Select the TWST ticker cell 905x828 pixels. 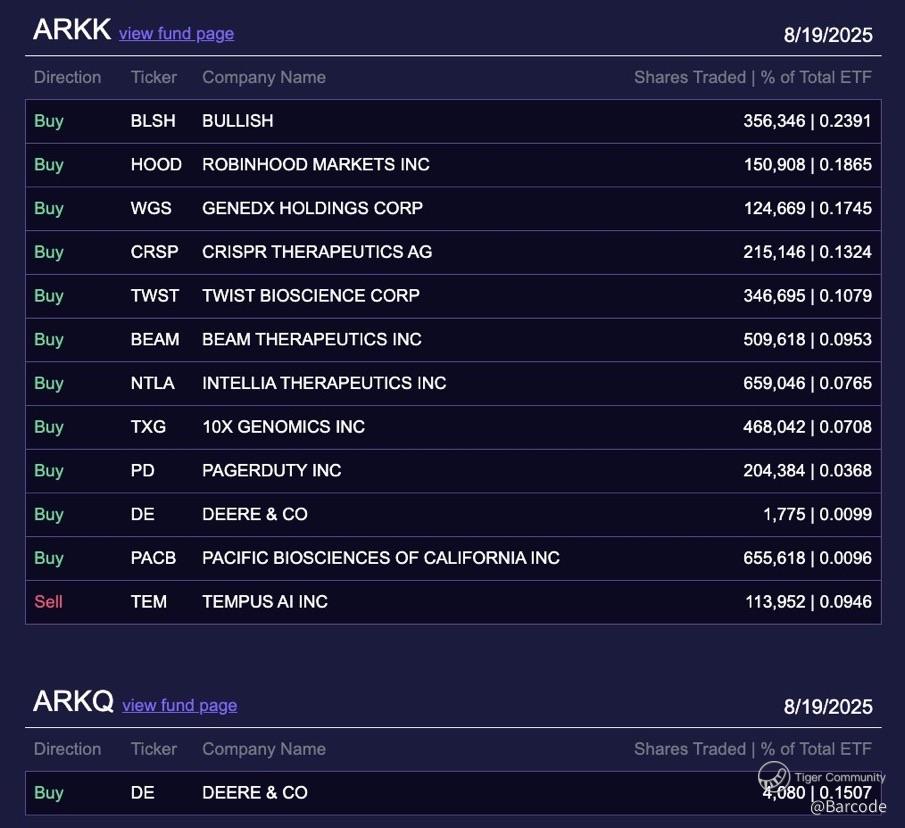pyautogui.click(x=155, y=296)
